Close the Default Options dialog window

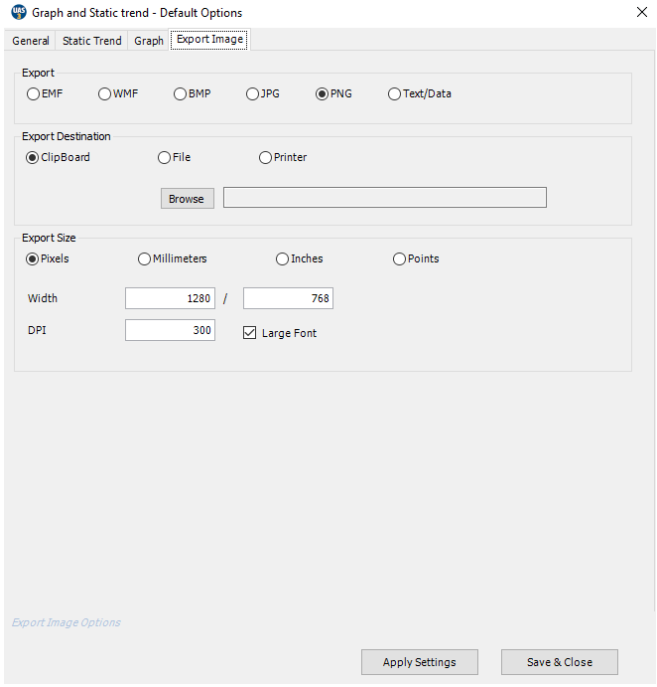641,13
